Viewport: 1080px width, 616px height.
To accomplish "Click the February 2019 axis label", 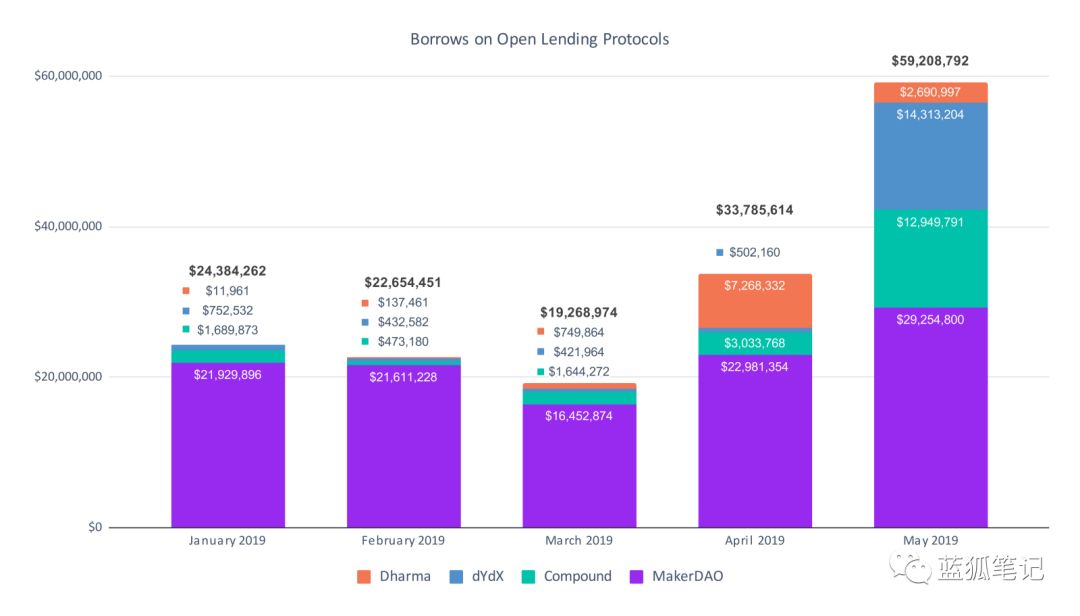I will pyautogui.click(x=403, y=540).
